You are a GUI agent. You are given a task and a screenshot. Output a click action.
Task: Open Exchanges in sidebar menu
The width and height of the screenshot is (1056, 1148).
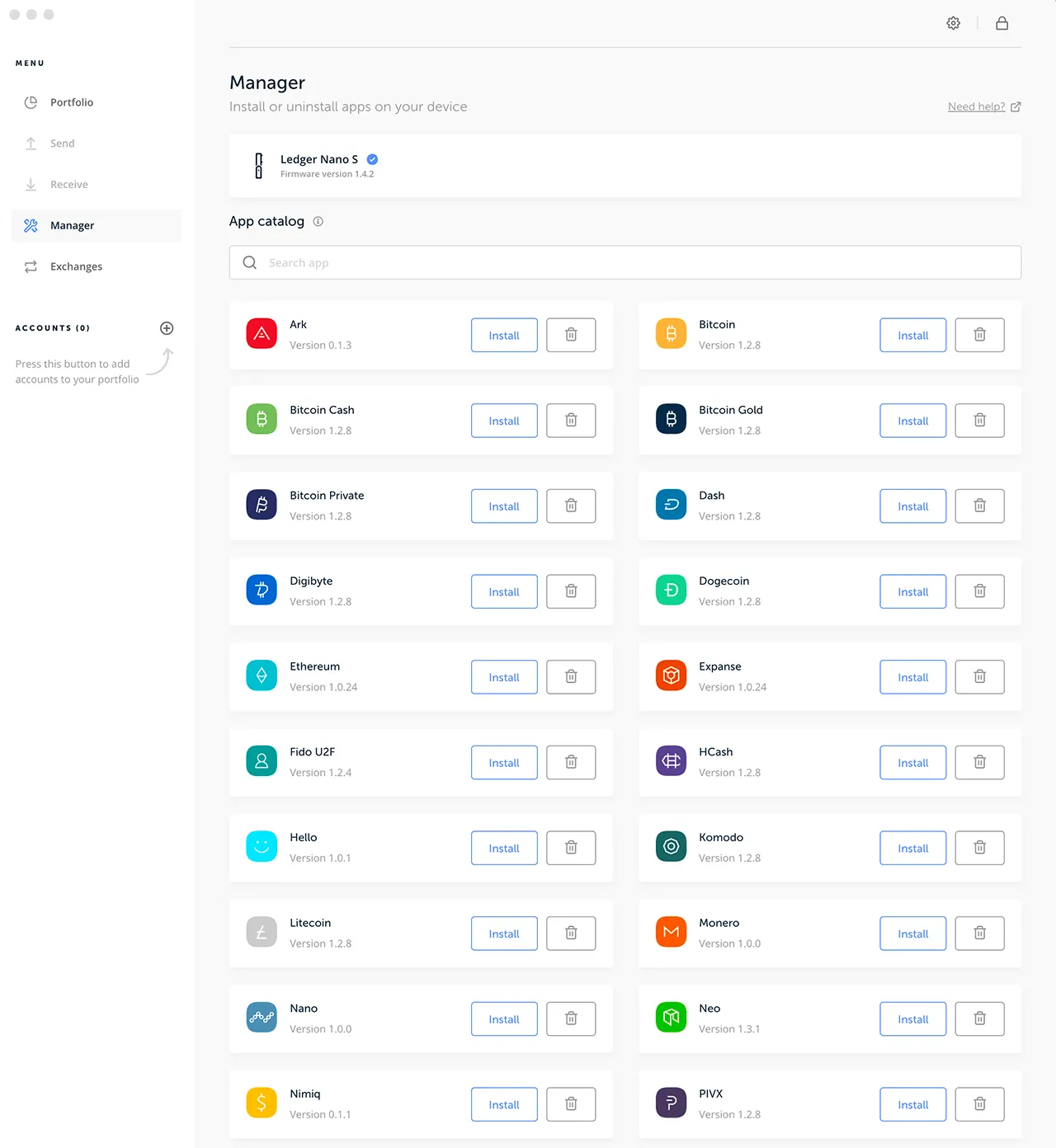(x=97, y=266)
